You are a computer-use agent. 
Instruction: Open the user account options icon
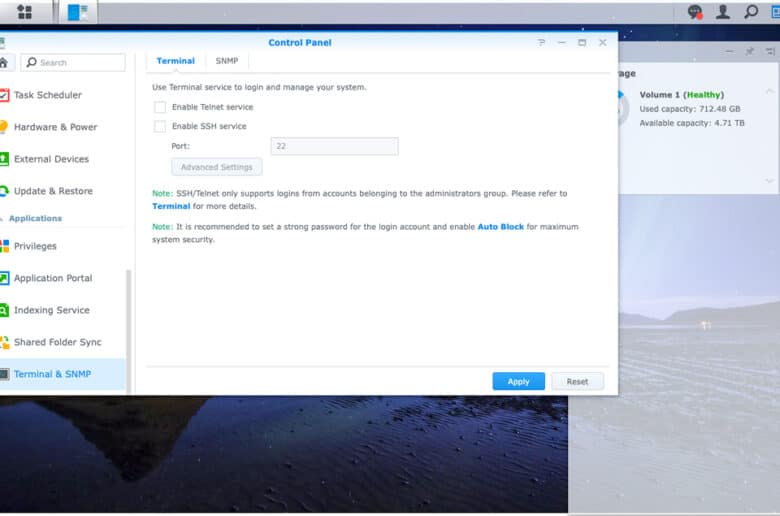[723, 11]
